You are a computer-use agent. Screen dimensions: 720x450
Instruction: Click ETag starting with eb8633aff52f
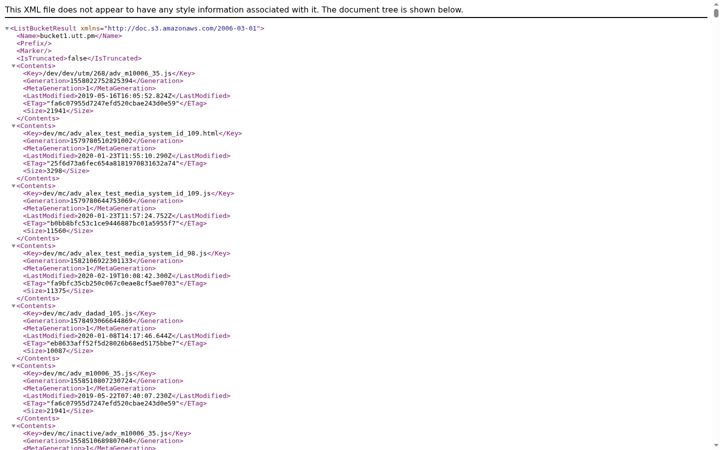coord(113,343)
